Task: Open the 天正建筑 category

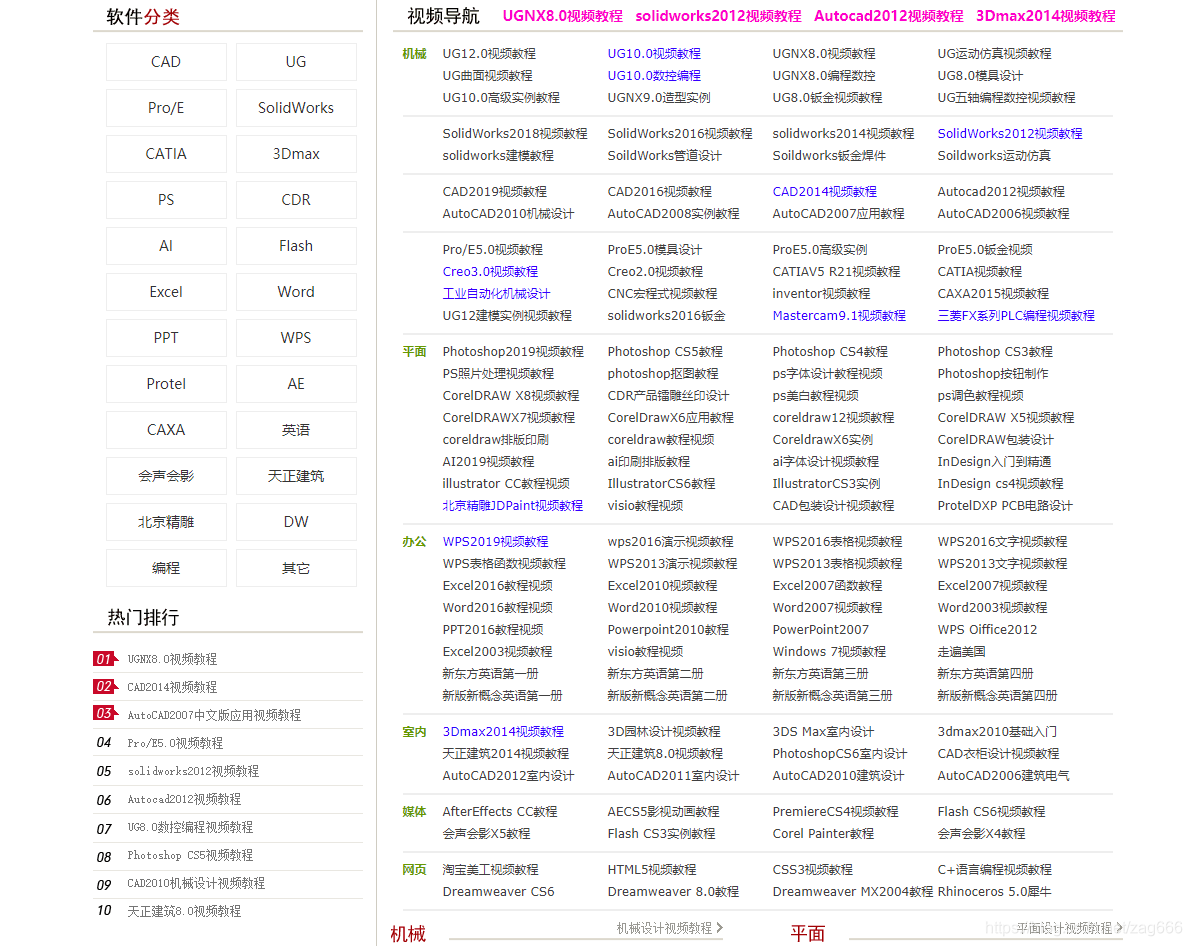Action: 295,475
